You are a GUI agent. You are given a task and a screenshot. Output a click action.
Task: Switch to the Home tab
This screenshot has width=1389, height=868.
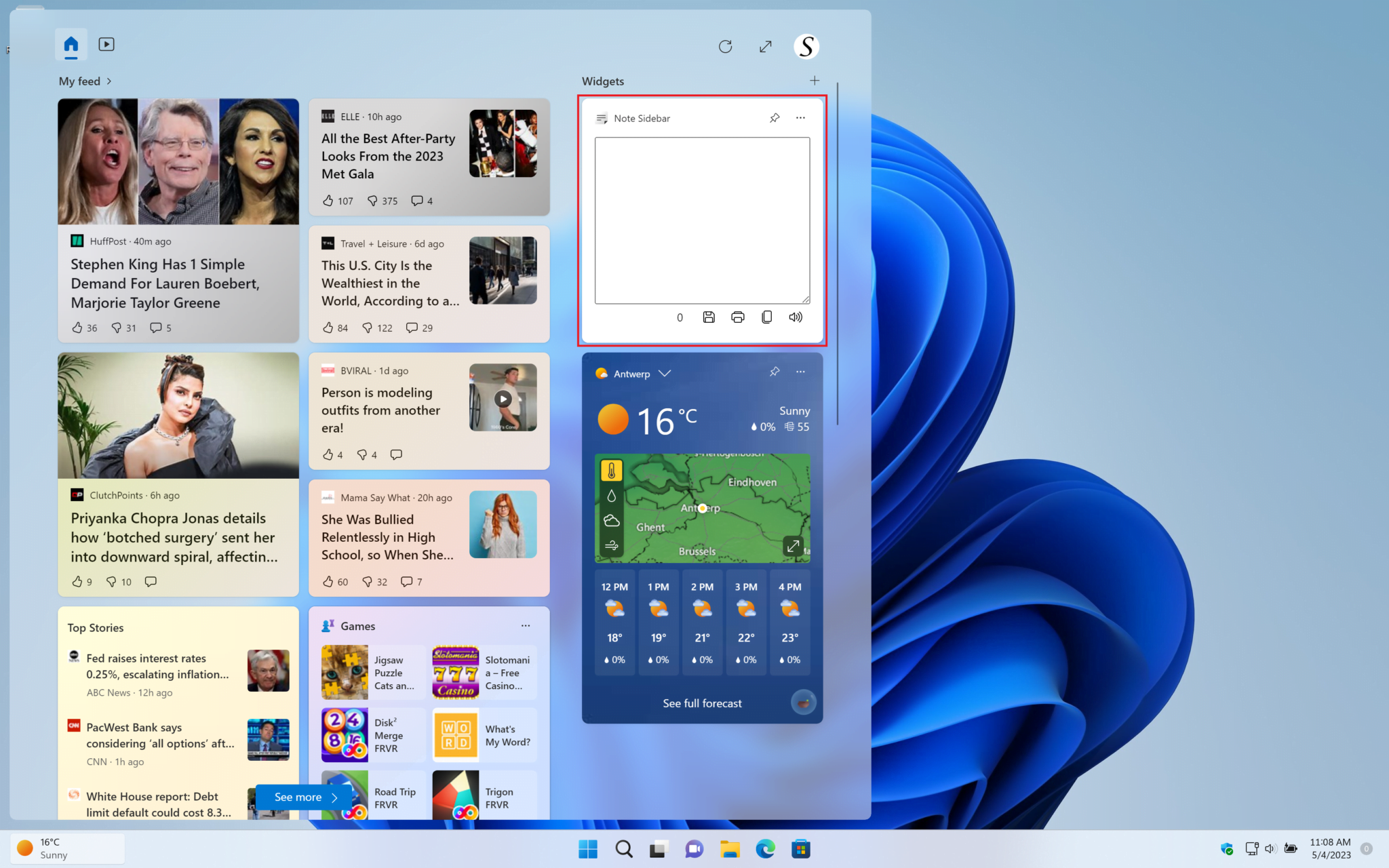(71, 43)
